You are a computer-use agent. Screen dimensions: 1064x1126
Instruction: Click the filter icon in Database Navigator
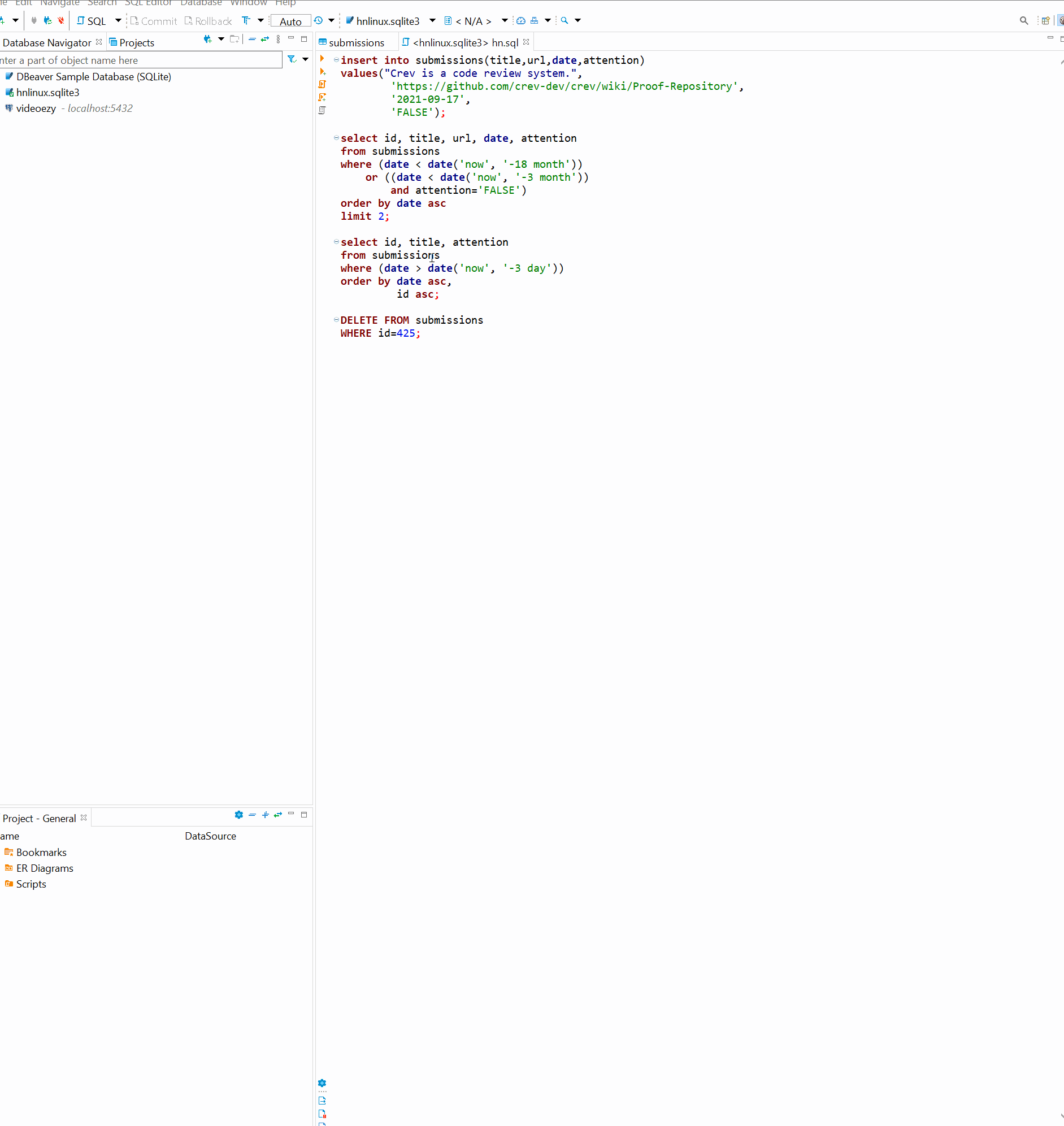point(290,59)
